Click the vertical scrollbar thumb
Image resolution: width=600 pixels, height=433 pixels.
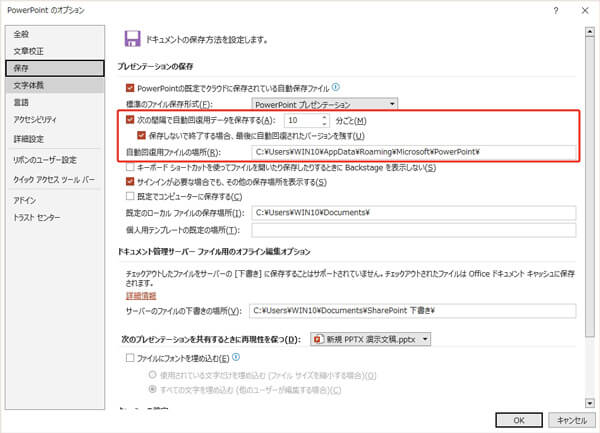(590, 187)
